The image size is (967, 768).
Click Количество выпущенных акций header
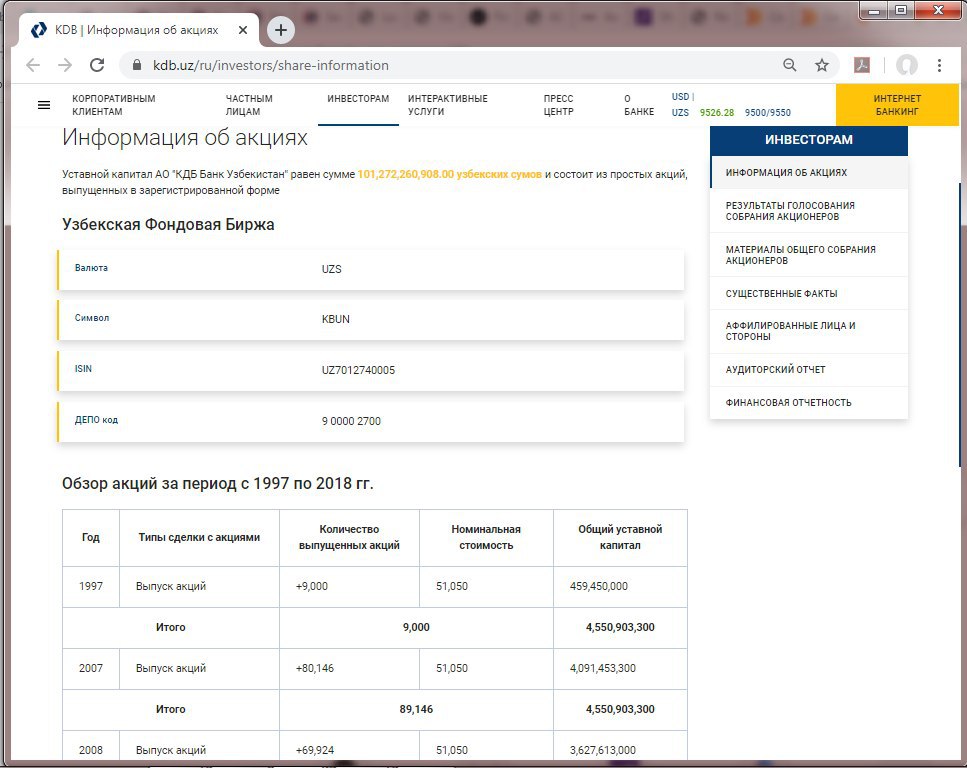[x=349, y=537]
